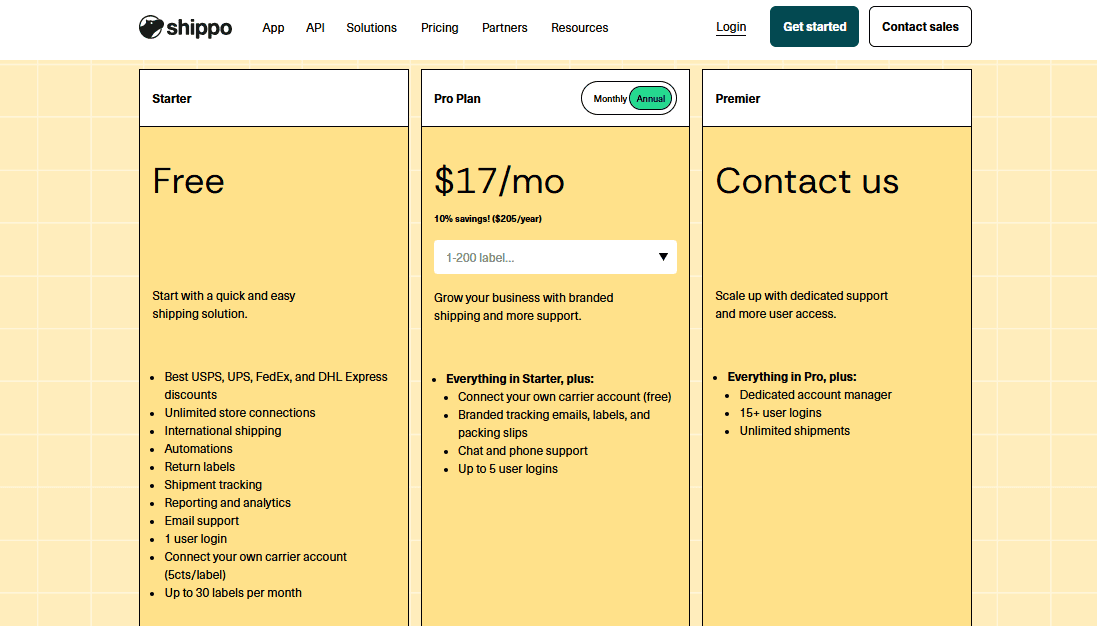Open the Resources menu

579,28
